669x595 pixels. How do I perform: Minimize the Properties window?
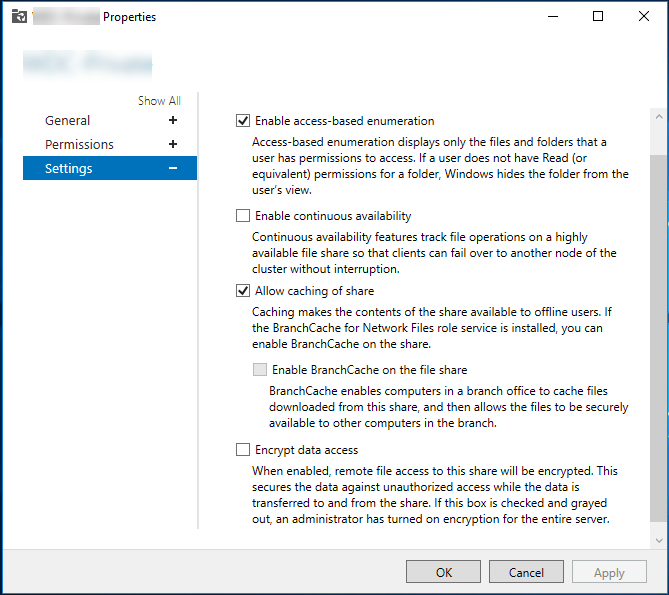pos(552,17)
